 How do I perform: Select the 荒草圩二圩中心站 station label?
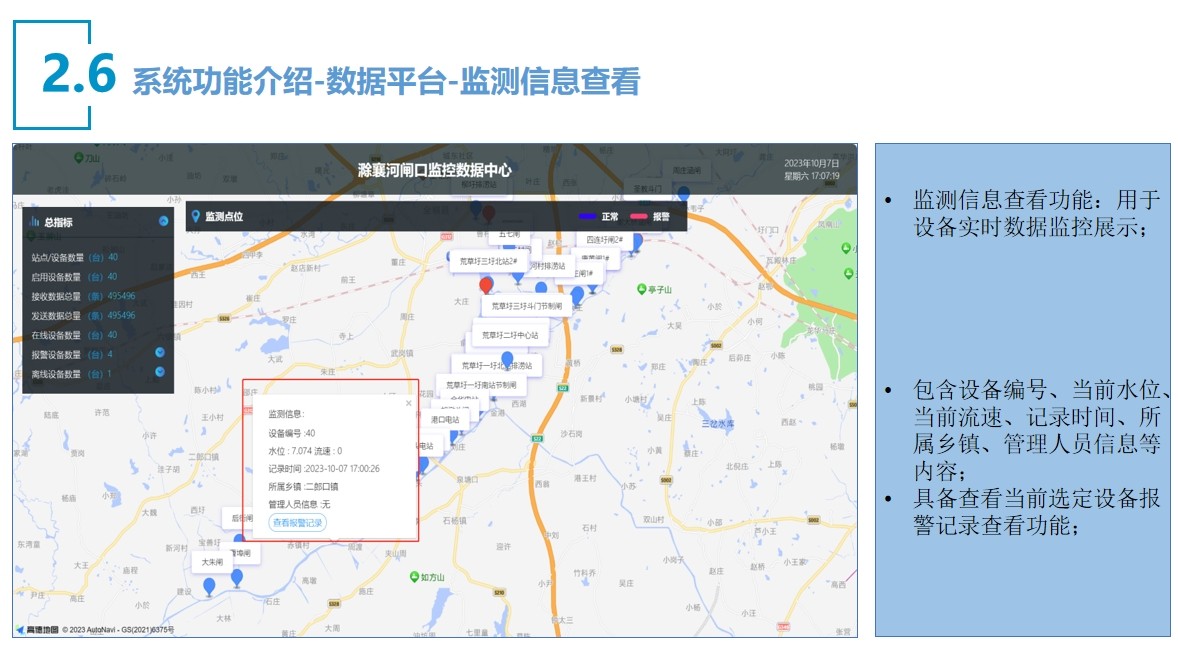point(510,336)
